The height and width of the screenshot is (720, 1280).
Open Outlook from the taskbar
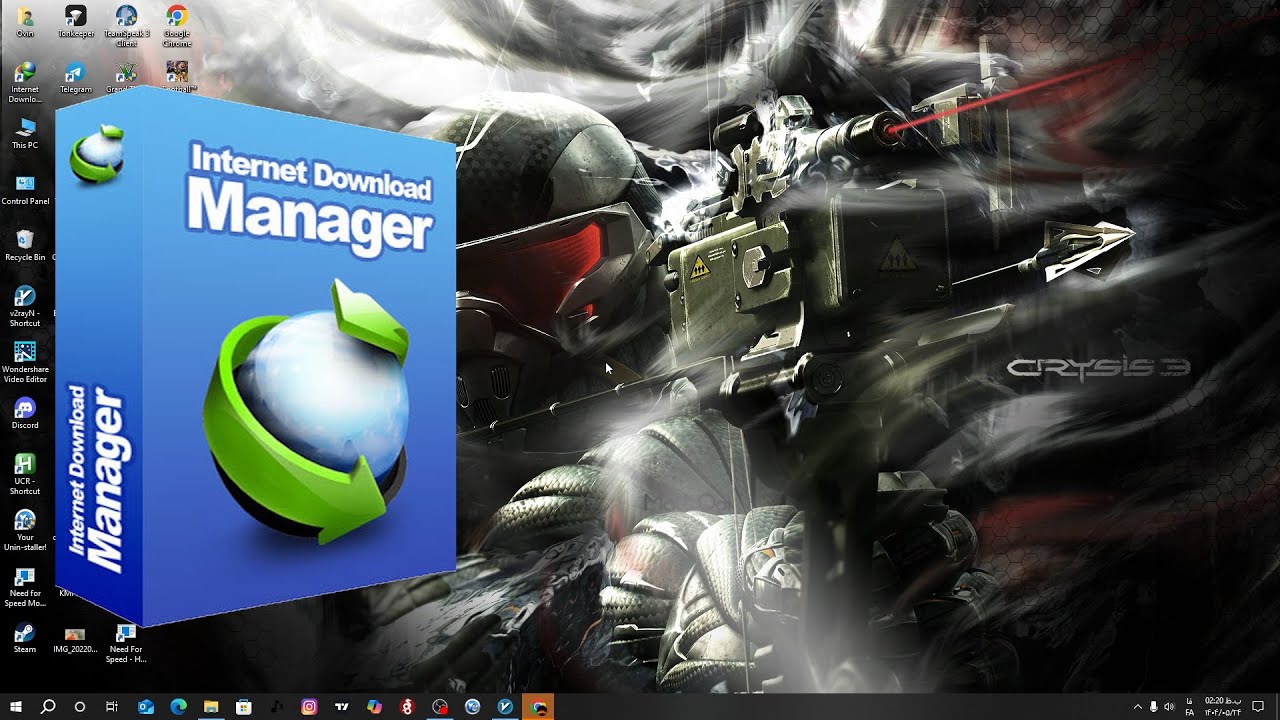[x=145, y=707]
